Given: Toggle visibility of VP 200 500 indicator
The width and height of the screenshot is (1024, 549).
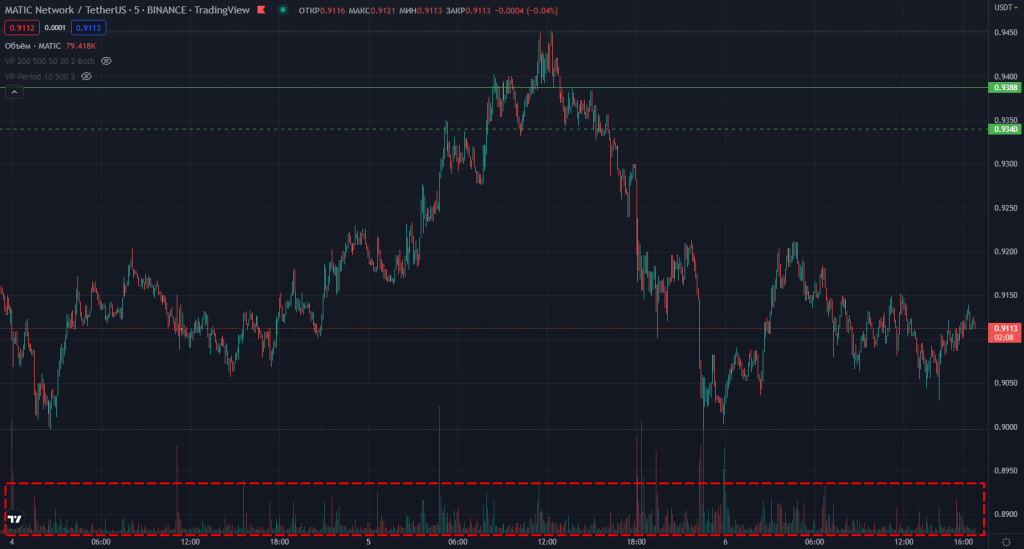Looking at the screenshot, I should click(x=106, y=61).
